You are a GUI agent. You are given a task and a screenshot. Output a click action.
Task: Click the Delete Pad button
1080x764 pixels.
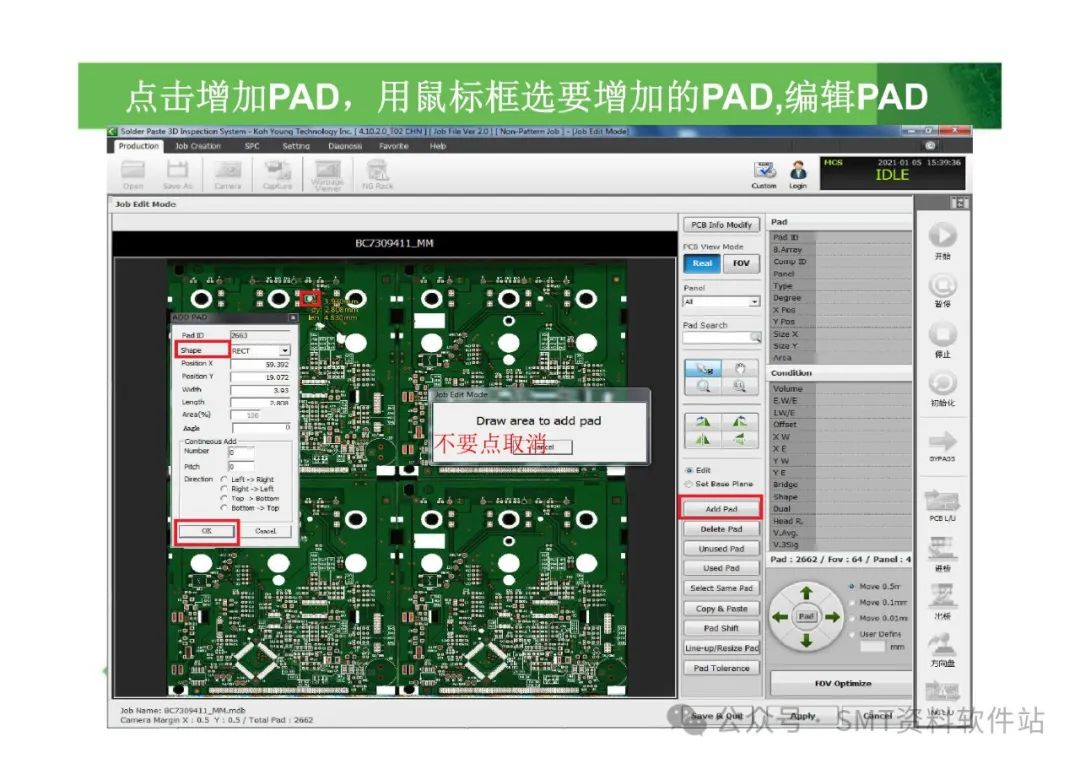point(721,529)
